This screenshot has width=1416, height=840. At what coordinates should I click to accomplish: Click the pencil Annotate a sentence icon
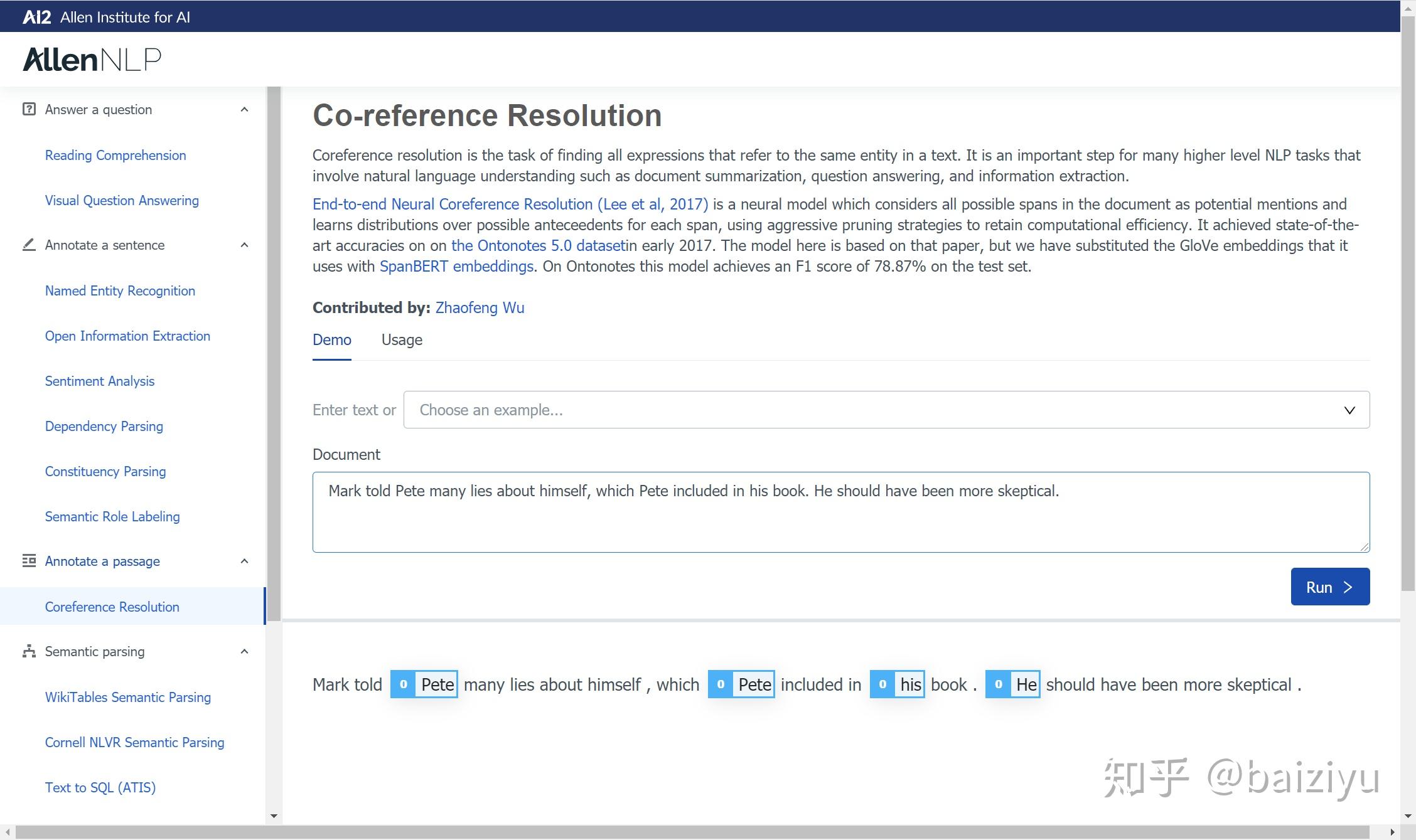coord(29,245)
